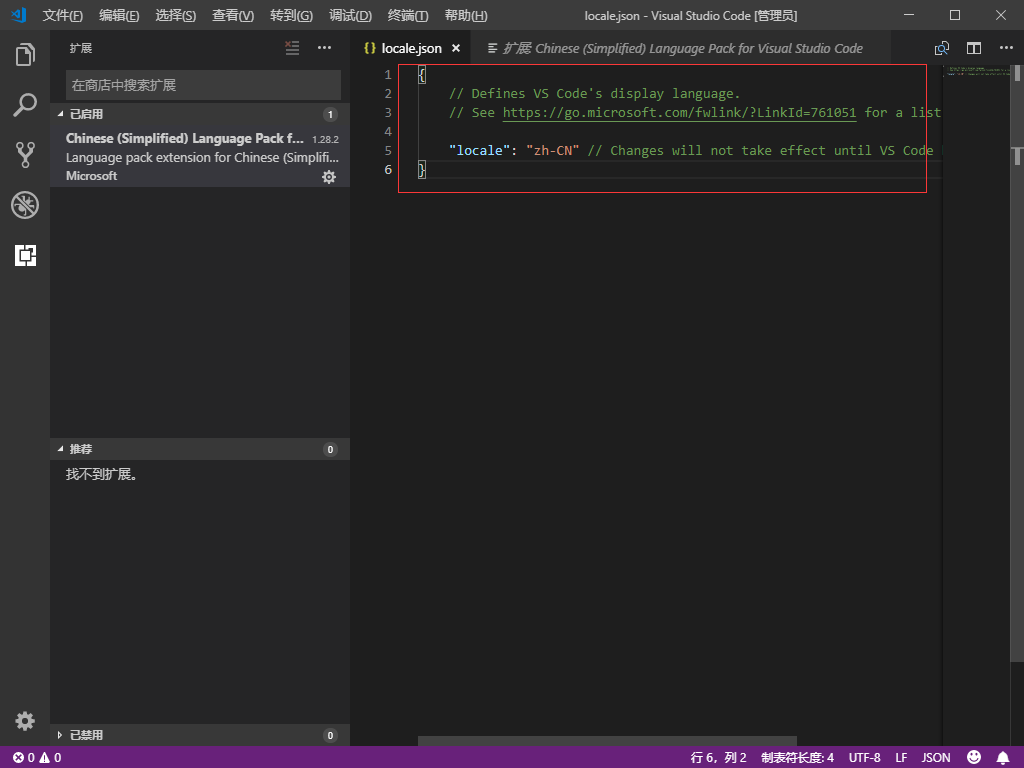The height and width of the screenshot is (768, 1024).
Task: Open the 转到(G) menu
Action: (x=291, y=16)
